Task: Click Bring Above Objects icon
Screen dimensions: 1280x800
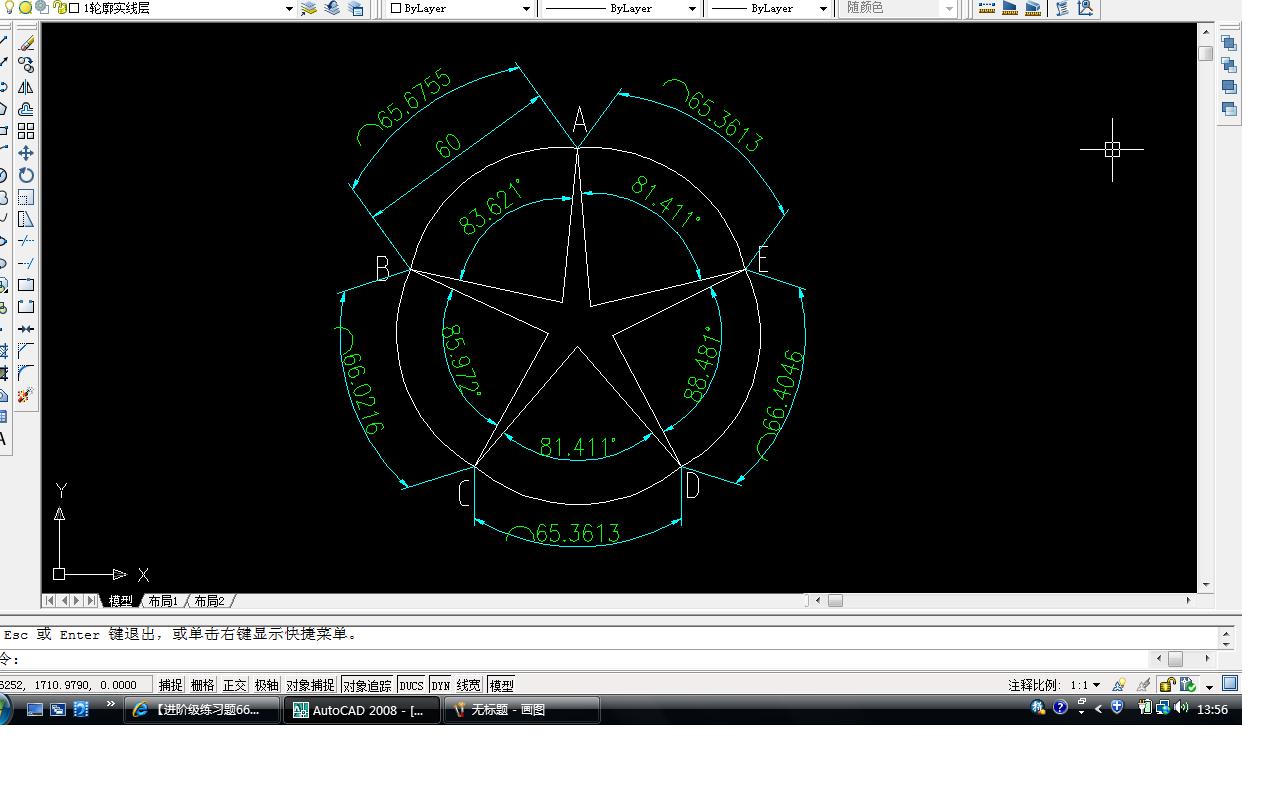Action: 1229,87
